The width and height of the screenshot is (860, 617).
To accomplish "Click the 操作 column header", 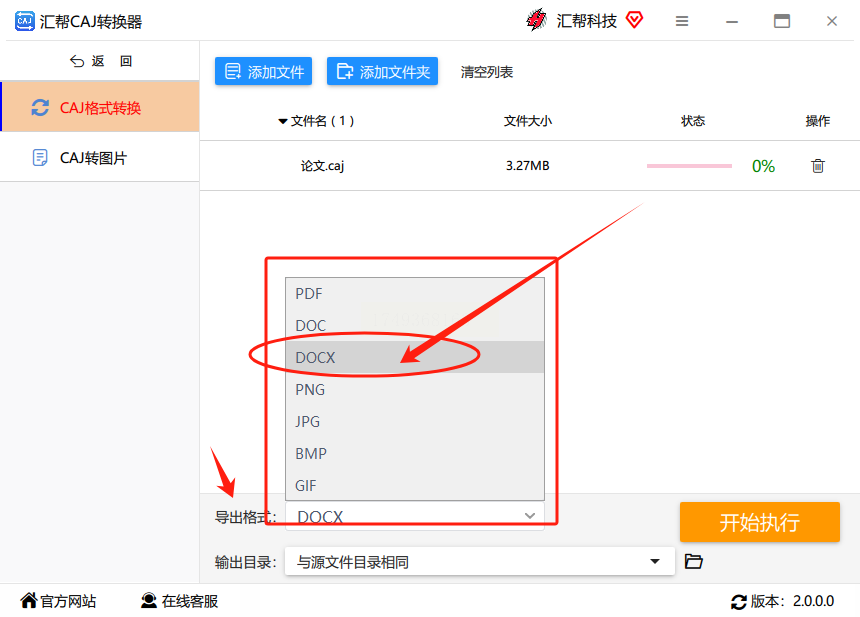I will (x=817, y=121).
